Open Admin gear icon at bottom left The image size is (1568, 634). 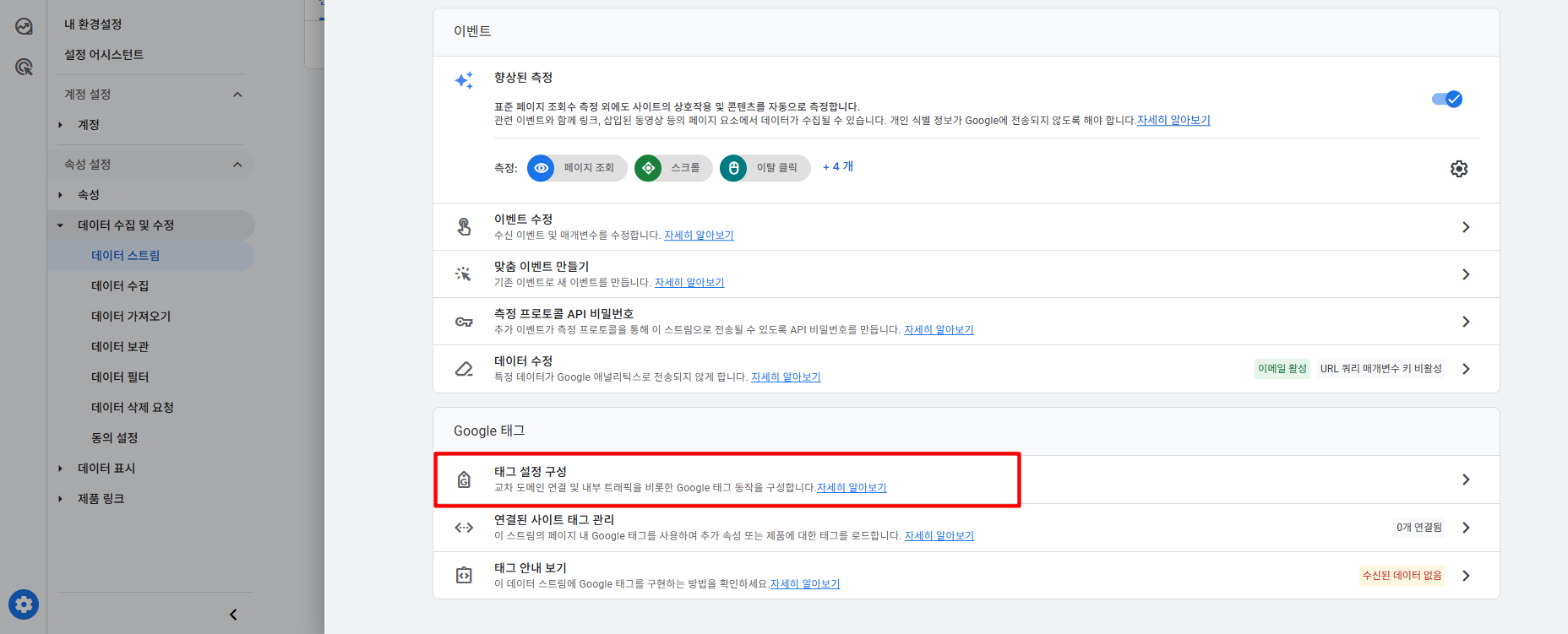tap(24, 604)
